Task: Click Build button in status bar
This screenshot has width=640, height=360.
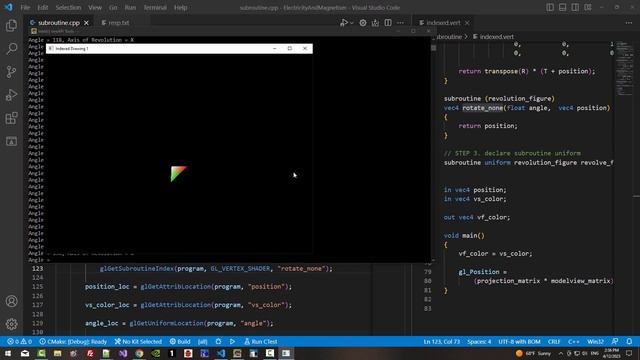Action: point(180,342)
